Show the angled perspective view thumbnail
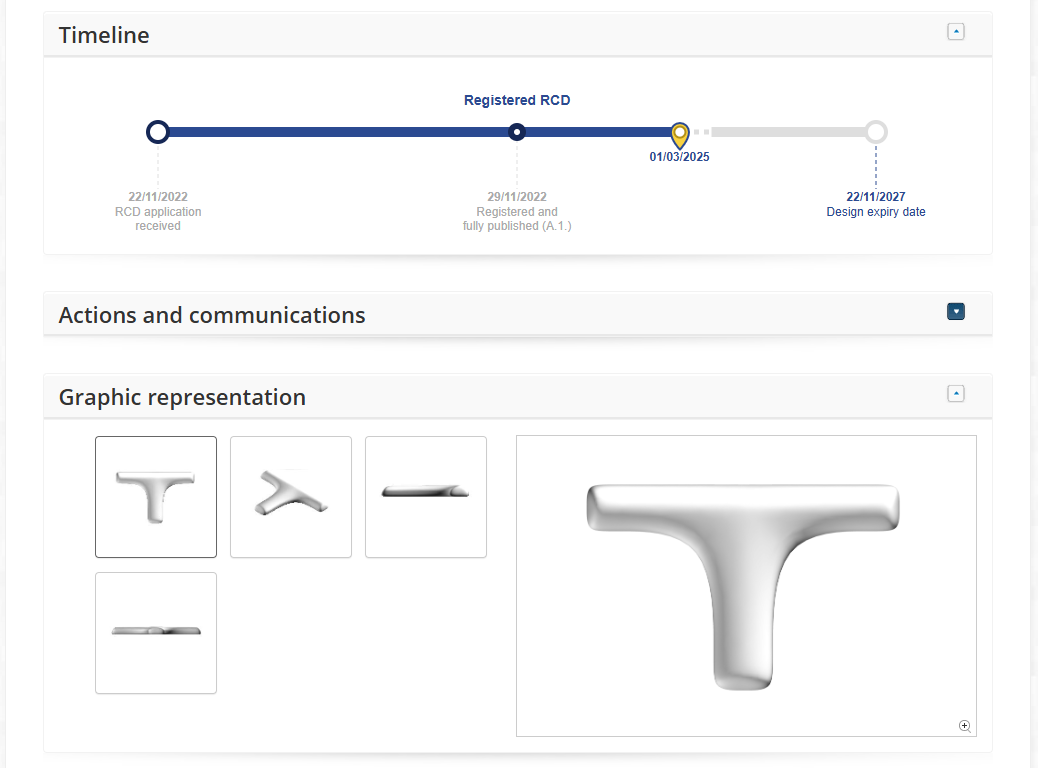1038x768 pixels. [x=291, y=497]
